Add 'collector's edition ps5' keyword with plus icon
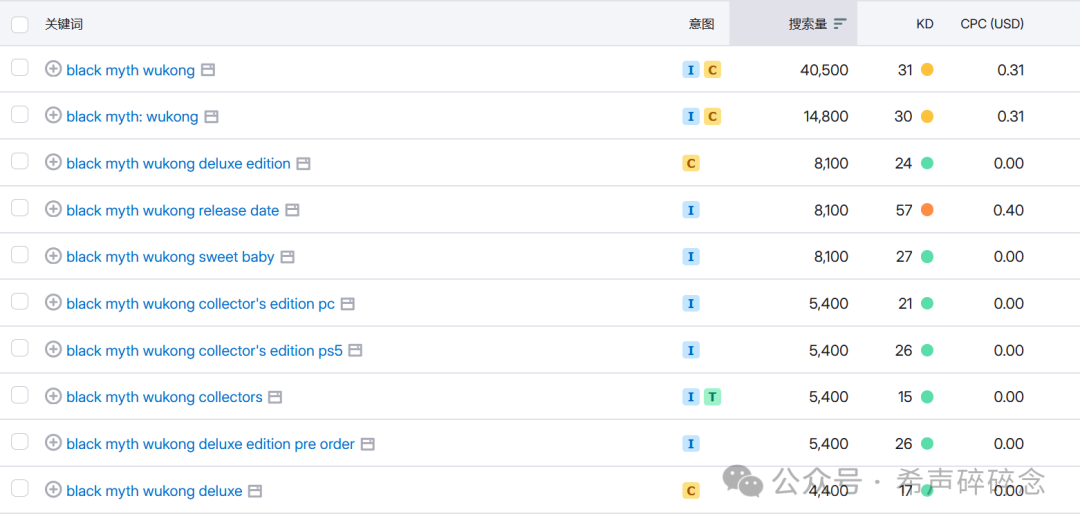The image size is (1080, 525). 53,349
